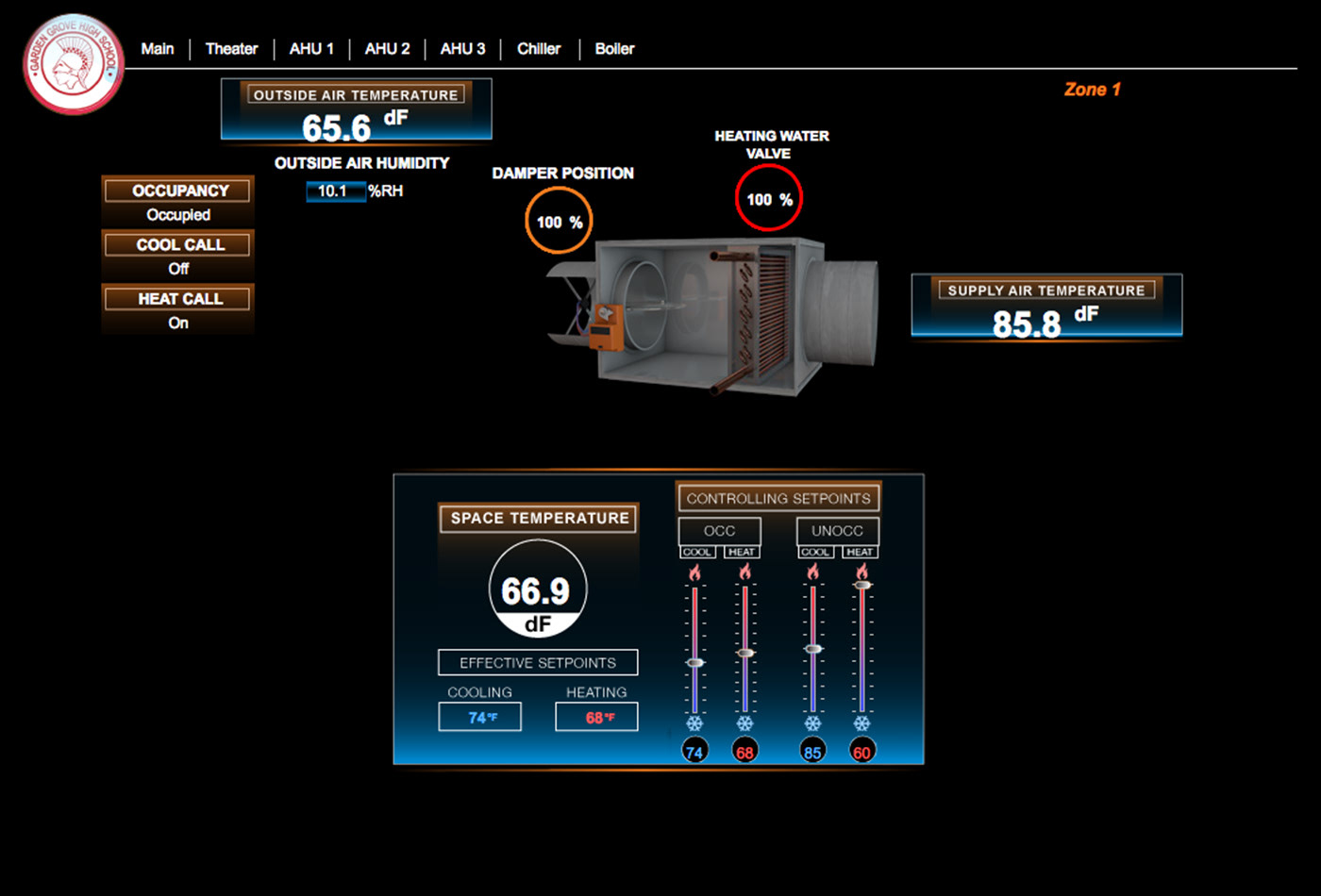This screenshot has width=1321, height=896.
Task: Click the effective cooling setpoint 74°F box
Action: click(479, 717)
